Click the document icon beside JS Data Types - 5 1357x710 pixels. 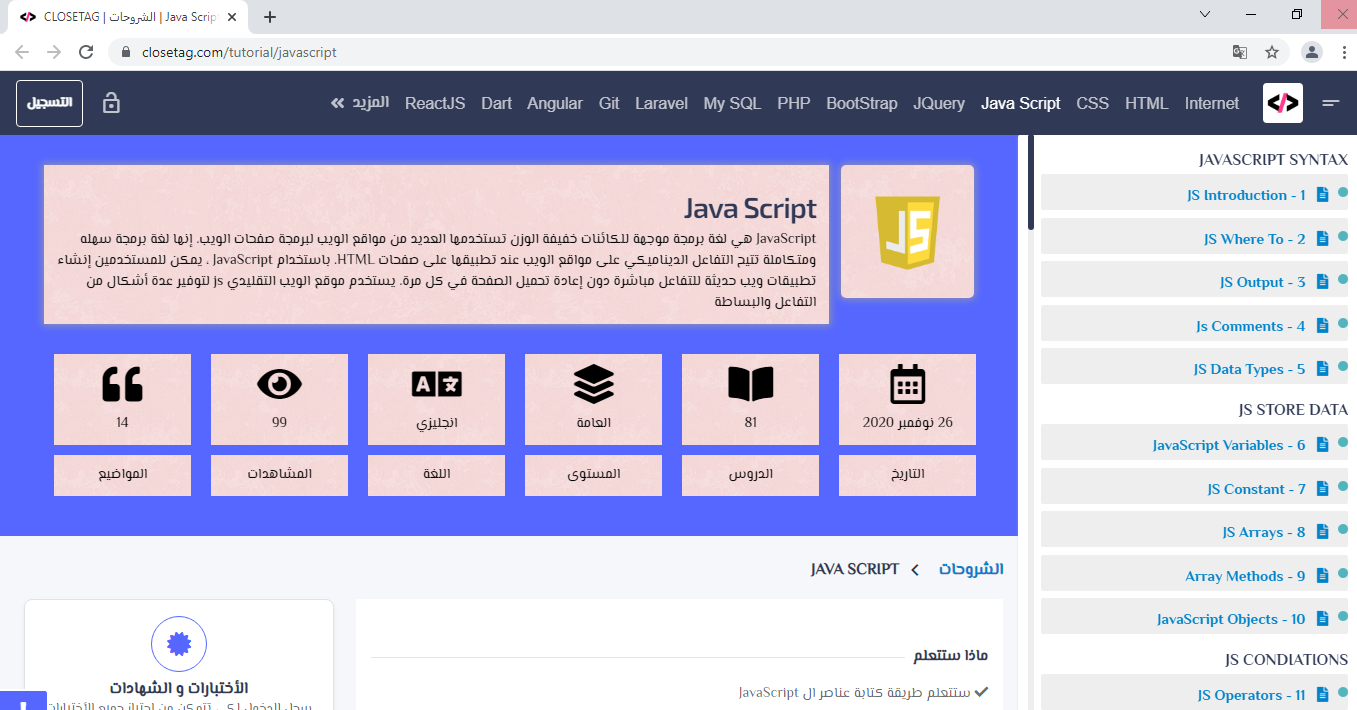coord(1323,369)
